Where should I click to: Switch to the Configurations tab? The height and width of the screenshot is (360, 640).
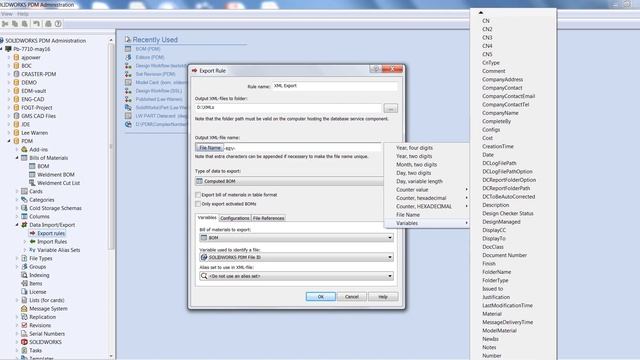coord(235,218)
